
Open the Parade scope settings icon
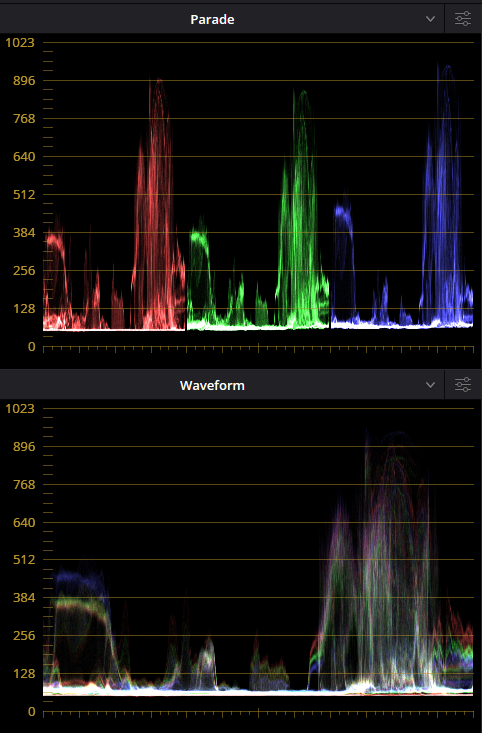463,19
